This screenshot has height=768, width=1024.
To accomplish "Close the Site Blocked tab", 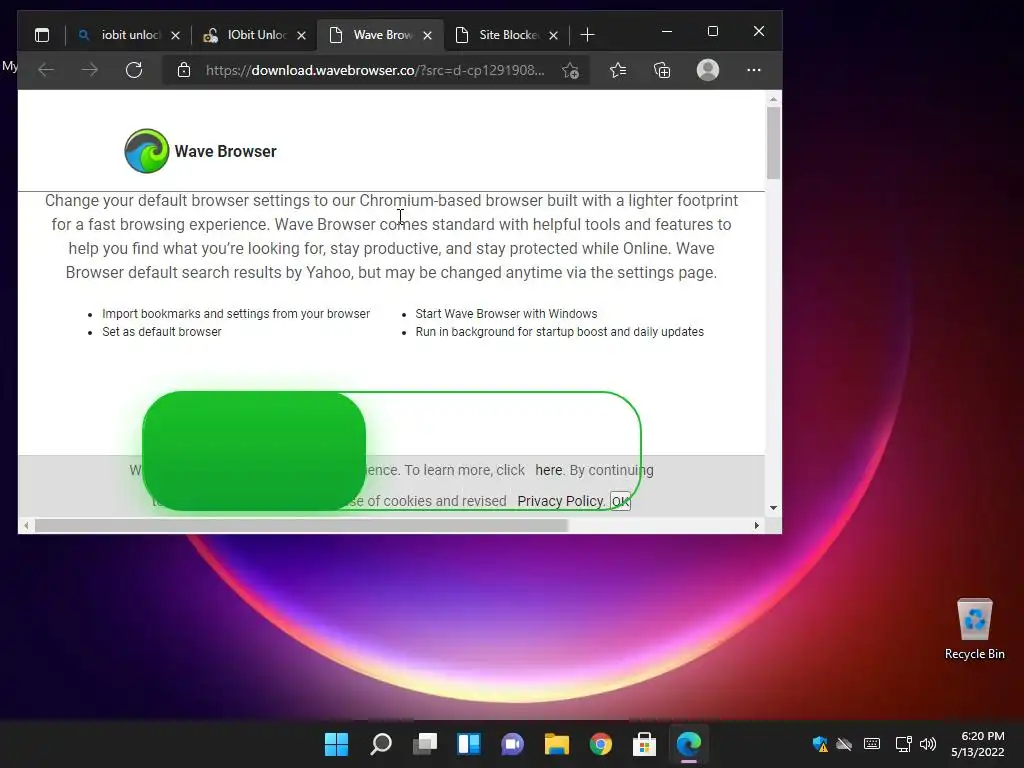I will (553, 35).
